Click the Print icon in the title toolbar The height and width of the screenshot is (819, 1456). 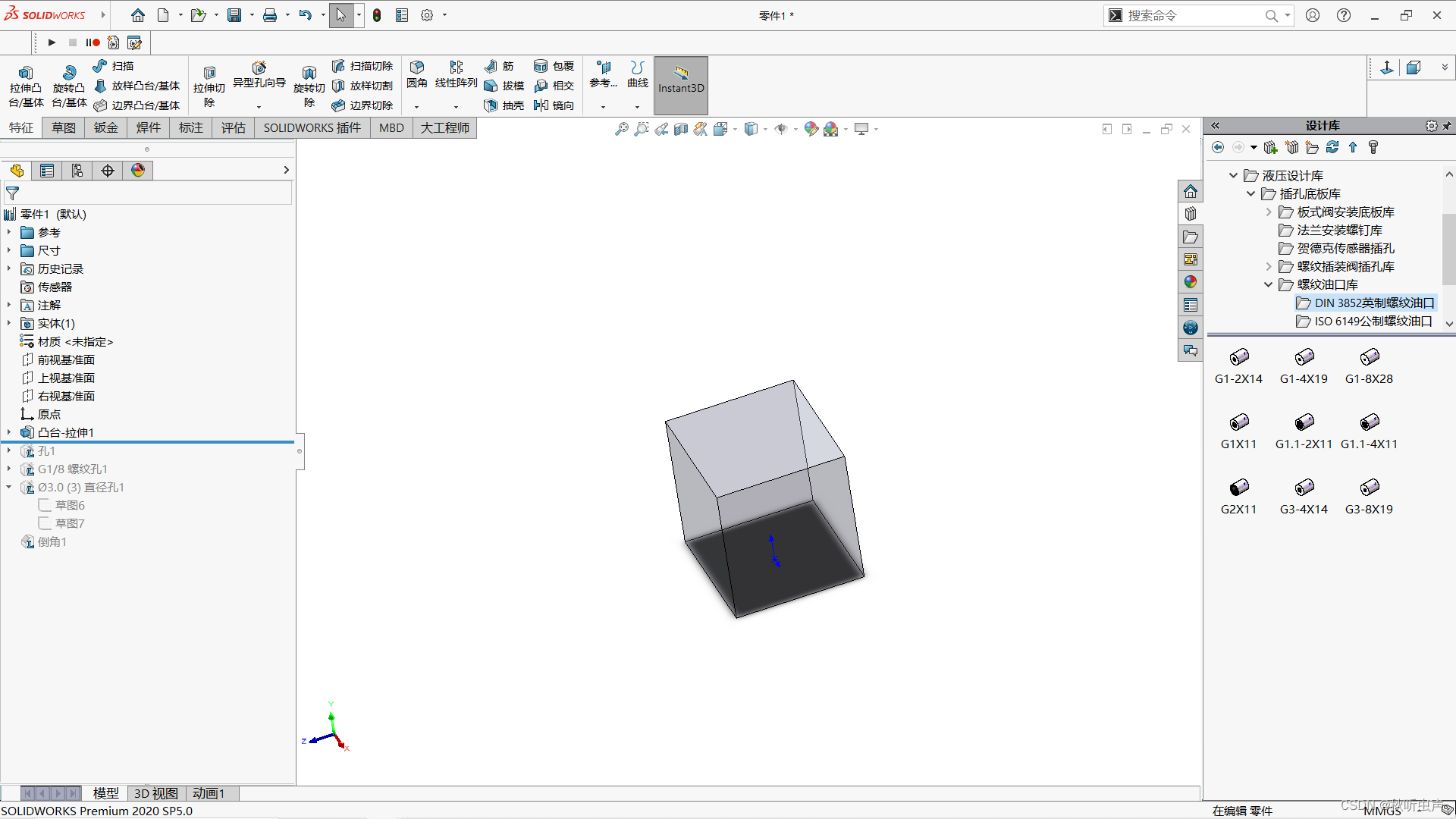coord(270,15)
